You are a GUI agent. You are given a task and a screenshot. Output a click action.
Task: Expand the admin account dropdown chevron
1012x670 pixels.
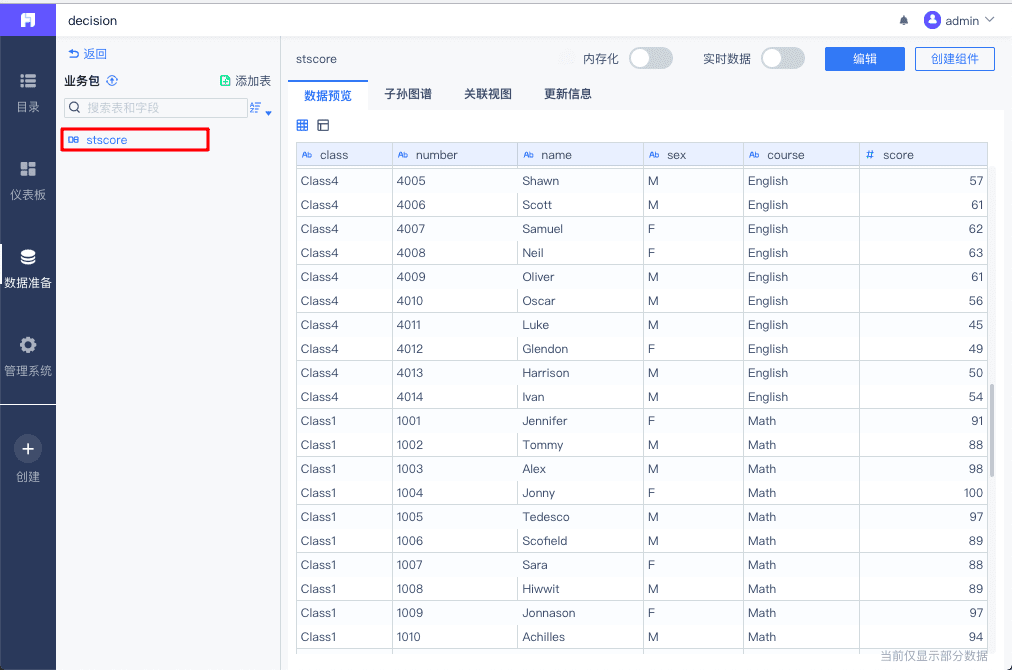[x=989, y=20]
